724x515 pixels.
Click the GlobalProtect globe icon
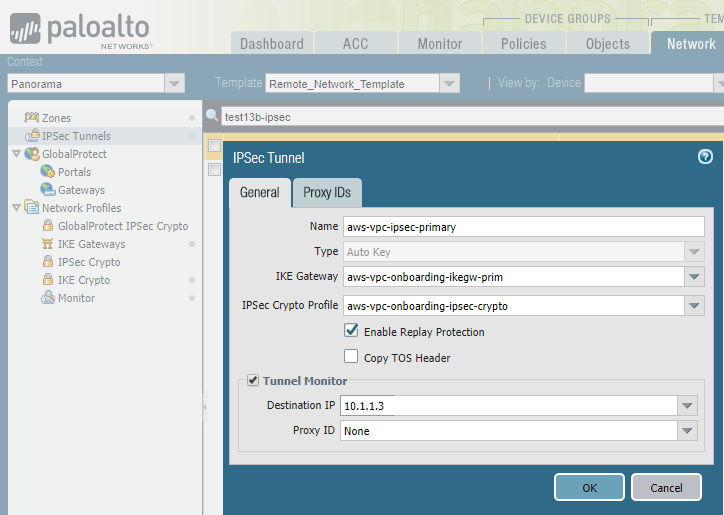tap(32, 154)
